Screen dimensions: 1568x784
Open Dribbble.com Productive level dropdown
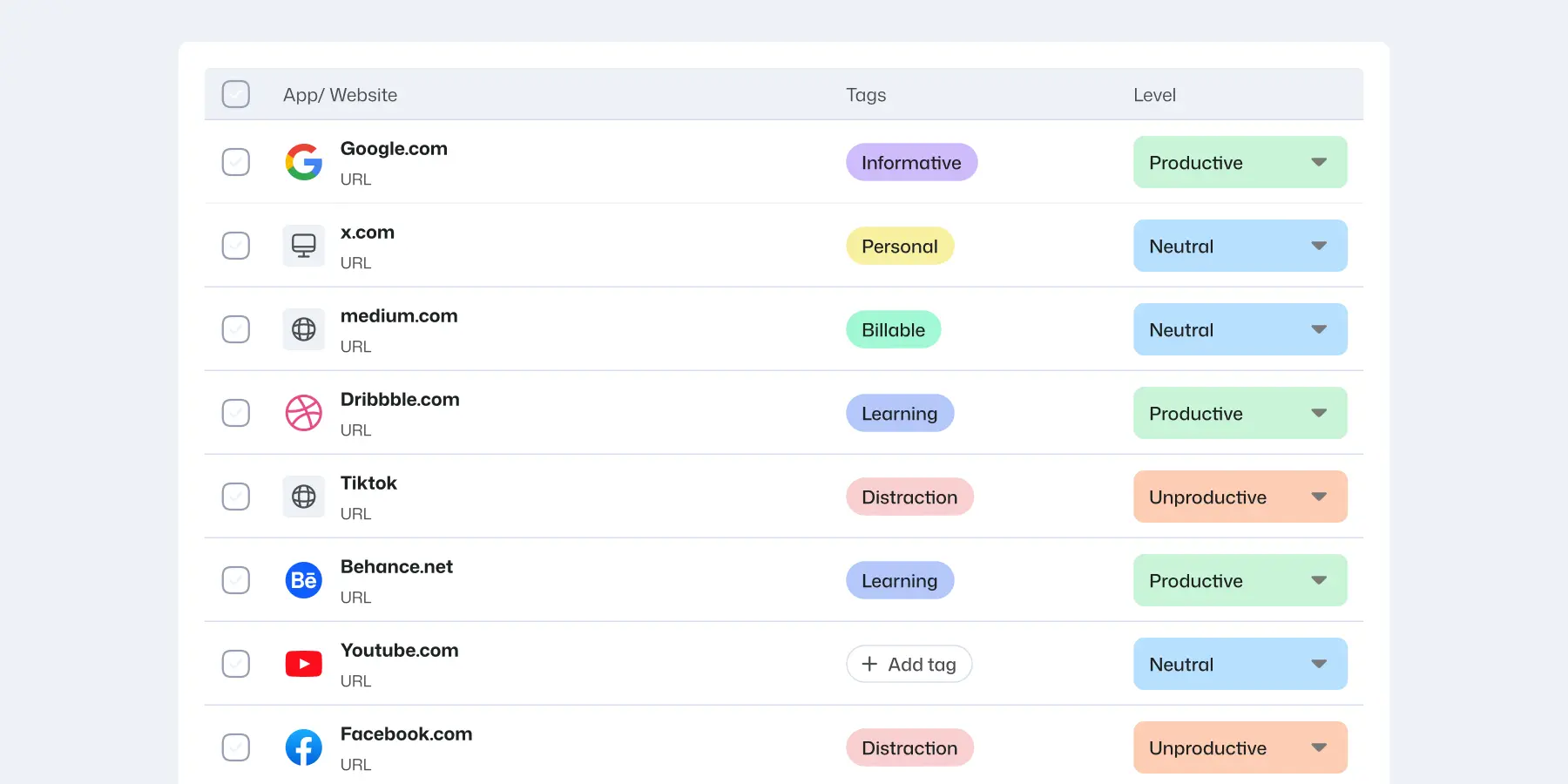[x=1240, y=413]
